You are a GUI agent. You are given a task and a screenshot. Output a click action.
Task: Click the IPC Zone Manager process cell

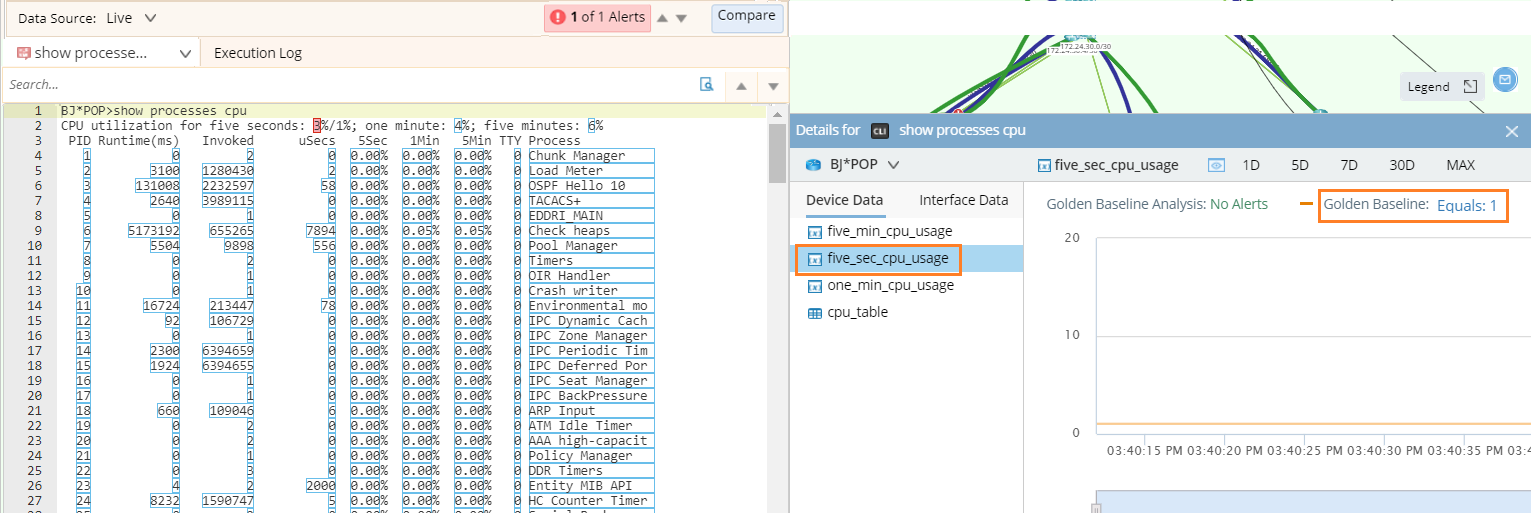coord(591,336)
